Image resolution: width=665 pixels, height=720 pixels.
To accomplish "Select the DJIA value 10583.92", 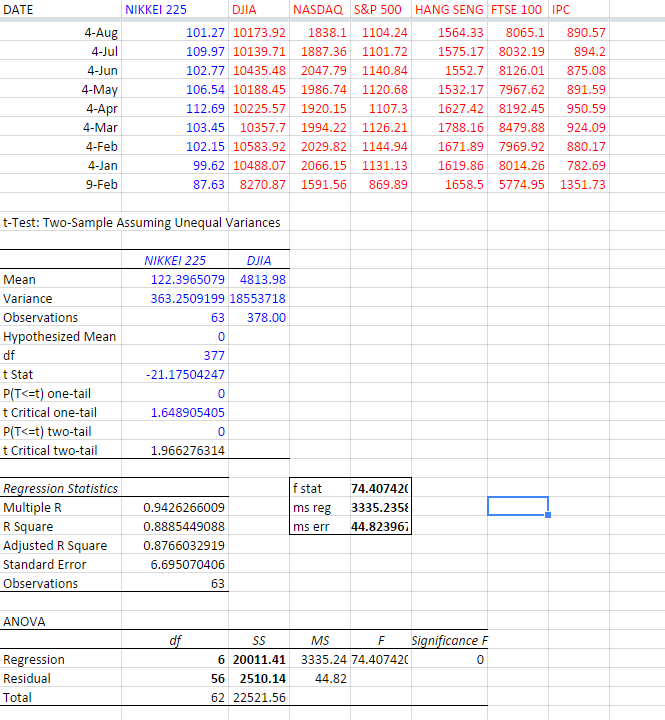I will tap(259, 147).
